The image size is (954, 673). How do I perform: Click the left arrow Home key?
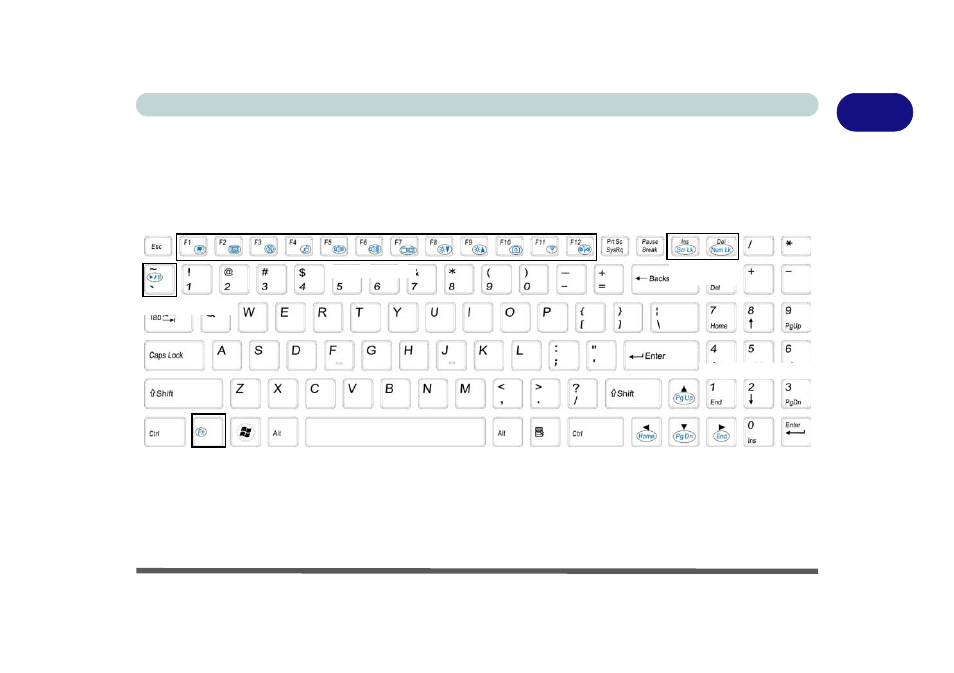(x=646, y=432)
